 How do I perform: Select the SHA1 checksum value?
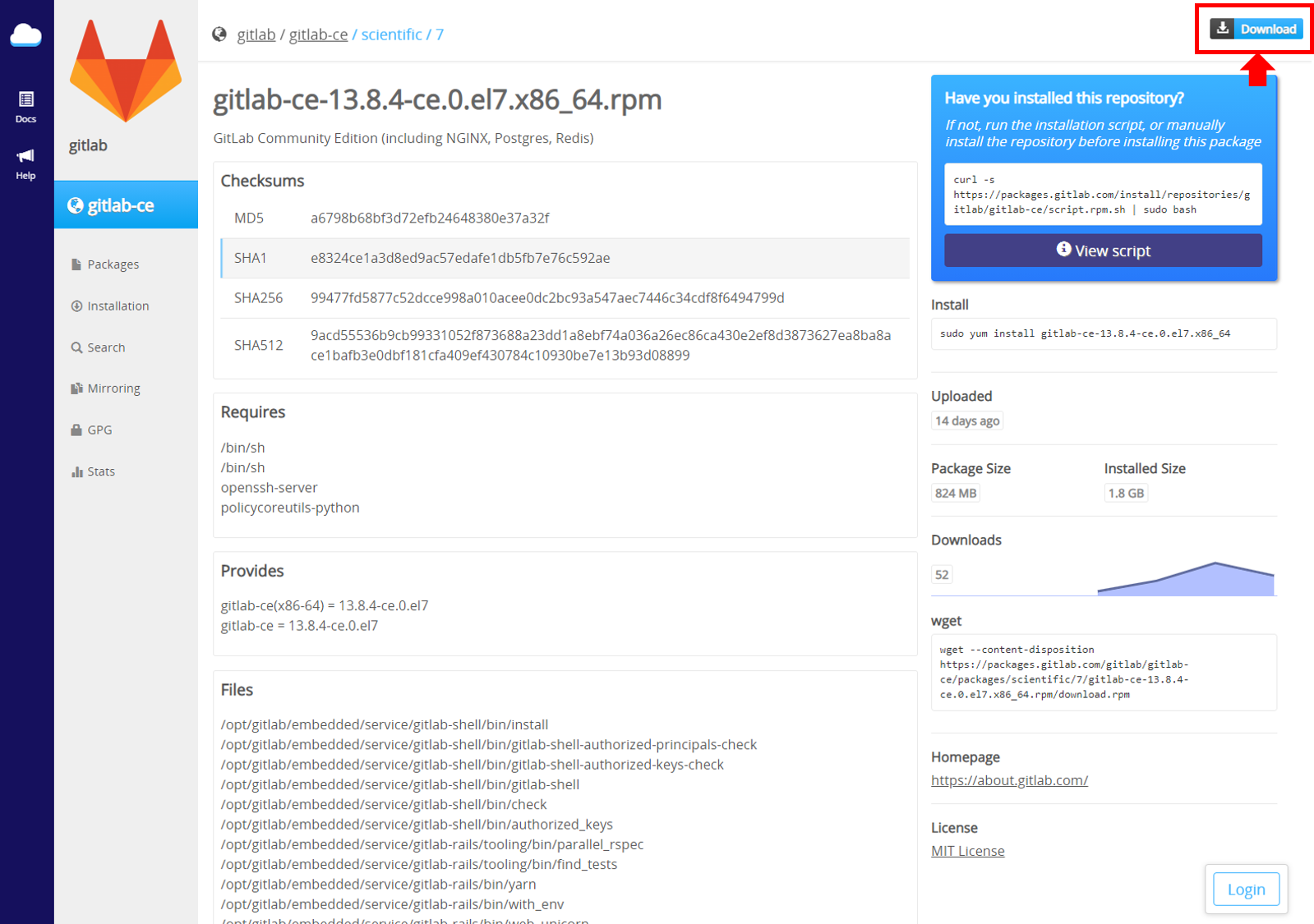tap(460, 258)
